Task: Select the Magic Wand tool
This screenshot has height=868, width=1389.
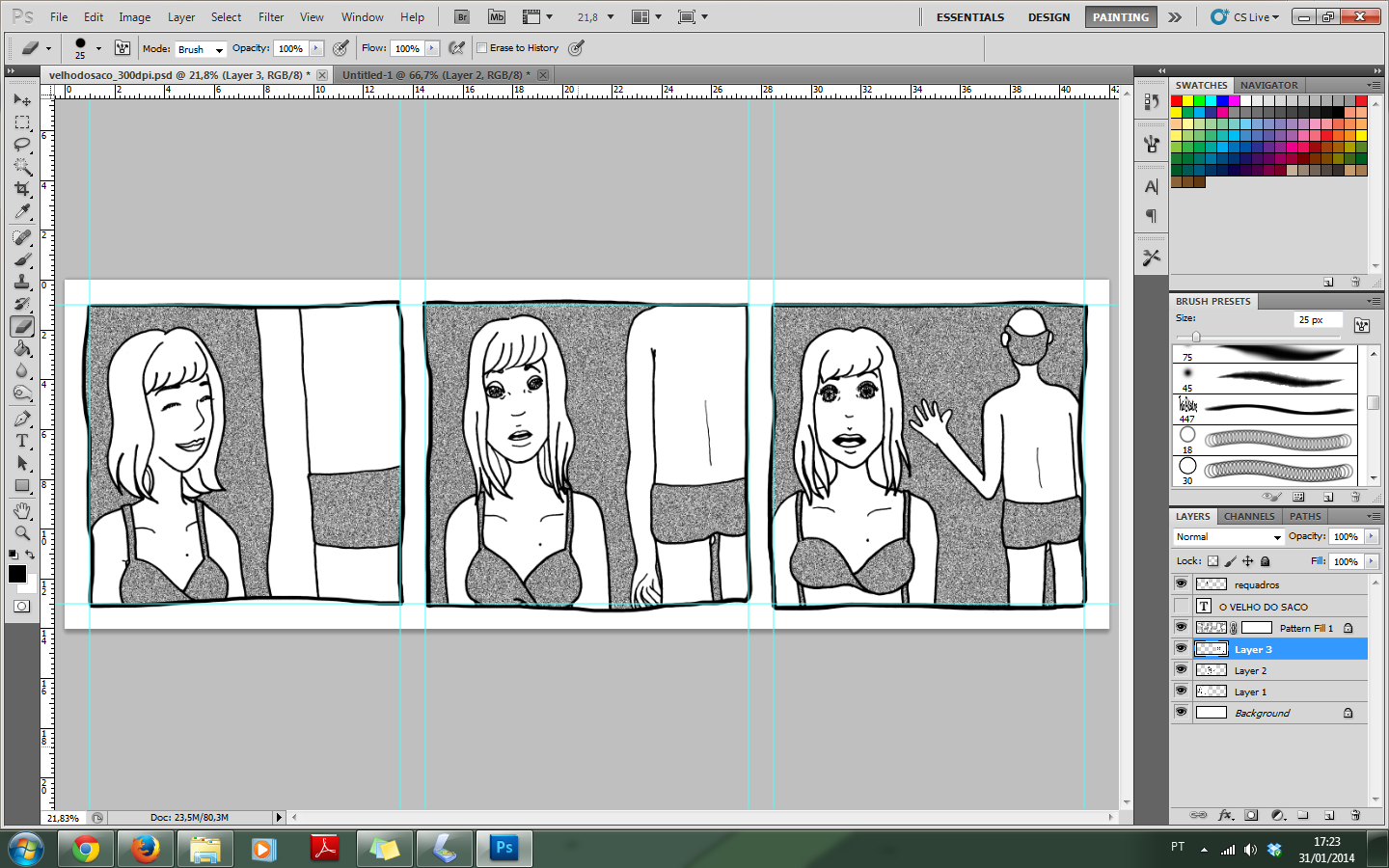Action: point(22,167)
